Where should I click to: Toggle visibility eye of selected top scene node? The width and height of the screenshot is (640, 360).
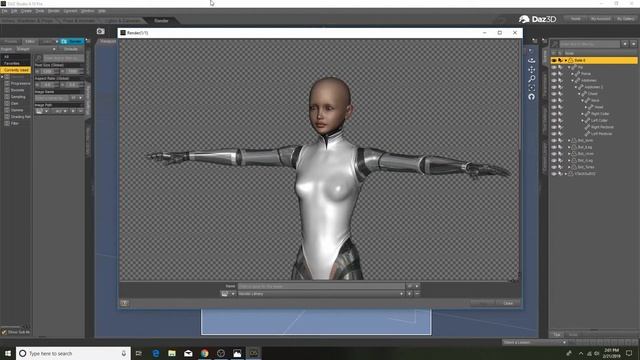pyautogui.click(x=554, y=60)
